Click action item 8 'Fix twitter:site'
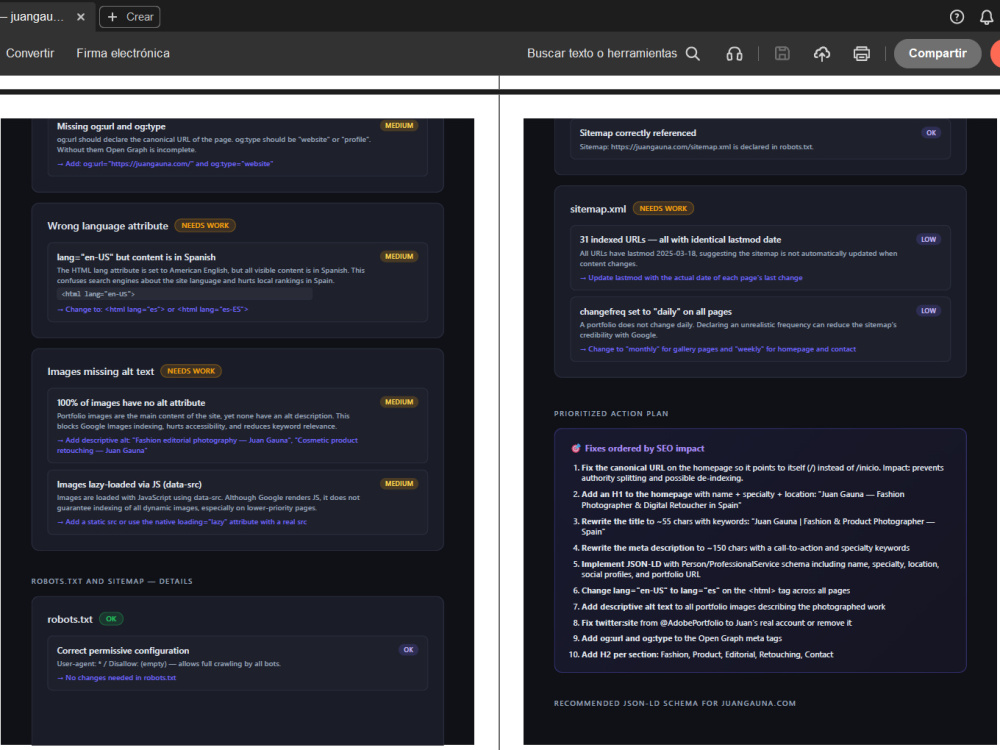The width and height of the screenshot is (1000, 750). coord(712,623)
